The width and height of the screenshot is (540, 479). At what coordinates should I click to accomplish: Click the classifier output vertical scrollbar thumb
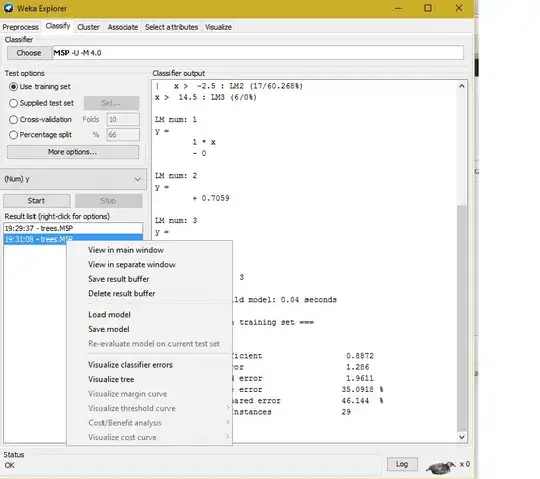tap(462, 318)
